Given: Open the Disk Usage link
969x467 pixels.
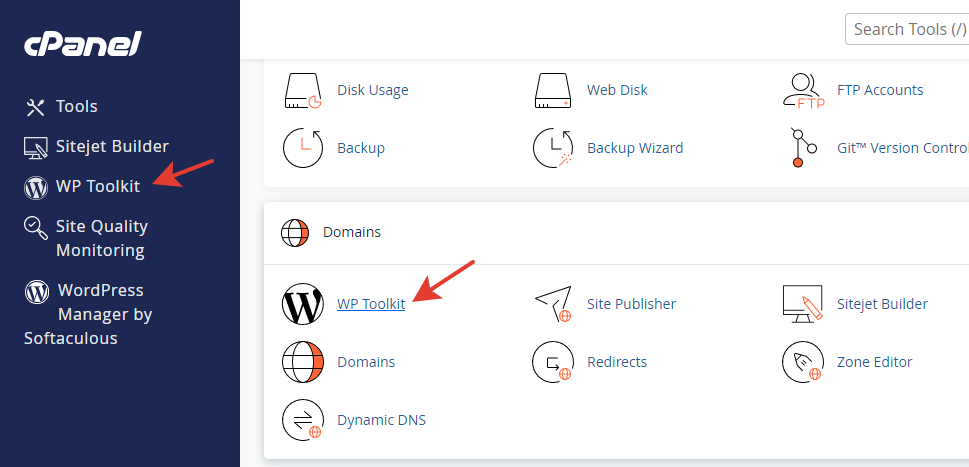Looking at the screenshot, I should 373,90.
